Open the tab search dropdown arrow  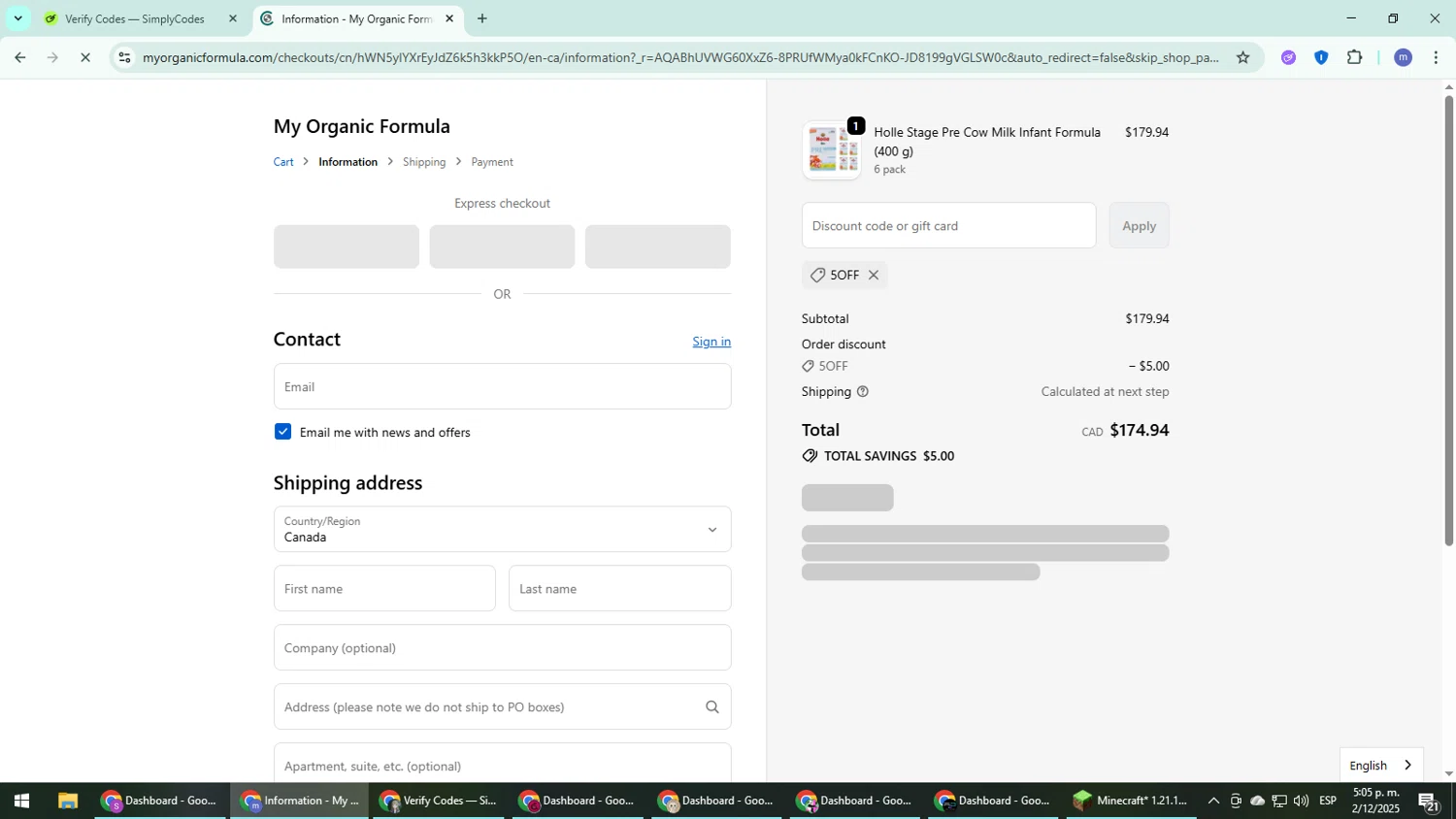17,18
